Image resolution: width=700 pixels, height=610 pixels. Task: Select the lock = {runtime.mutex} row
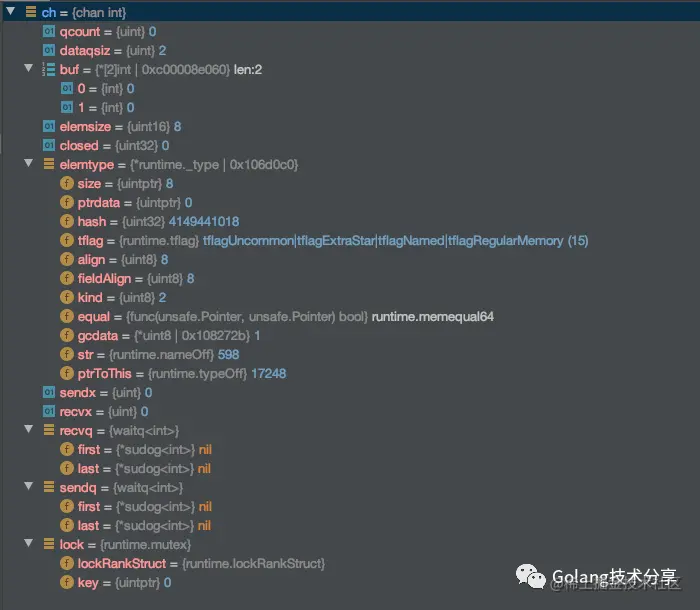(350, 544)
